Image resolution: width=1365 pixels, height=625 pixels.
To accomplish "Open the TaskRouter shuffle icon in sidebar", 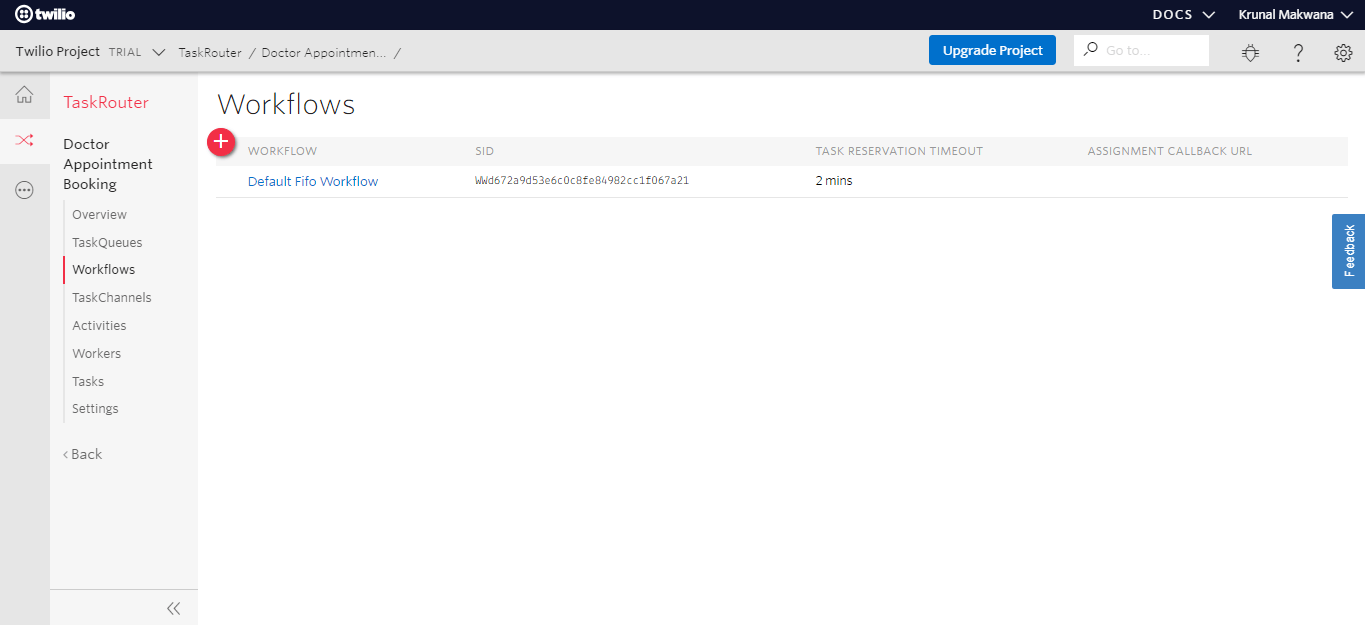I will point(25,141).
